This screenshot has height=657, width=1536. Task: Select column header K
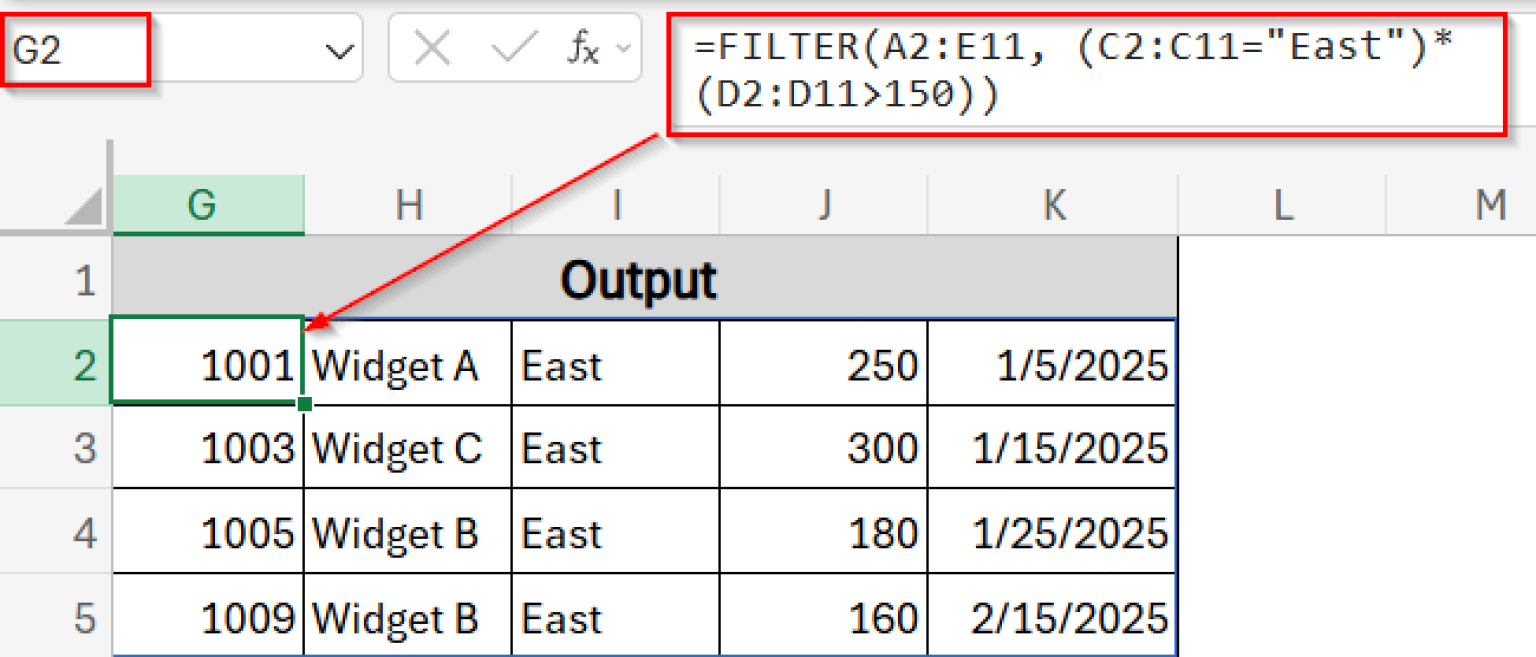click(1053, 205)
